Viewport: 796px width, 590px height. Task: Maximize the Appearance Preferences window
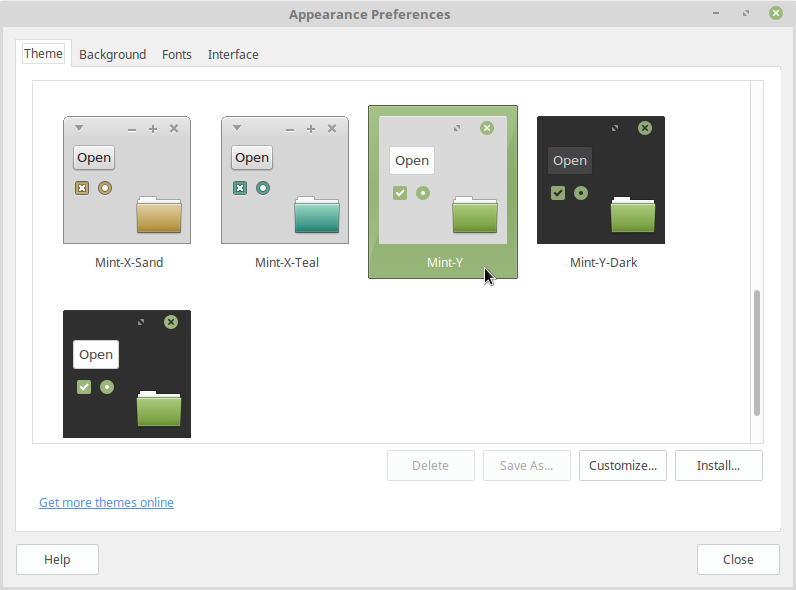(x=746, y=14)
